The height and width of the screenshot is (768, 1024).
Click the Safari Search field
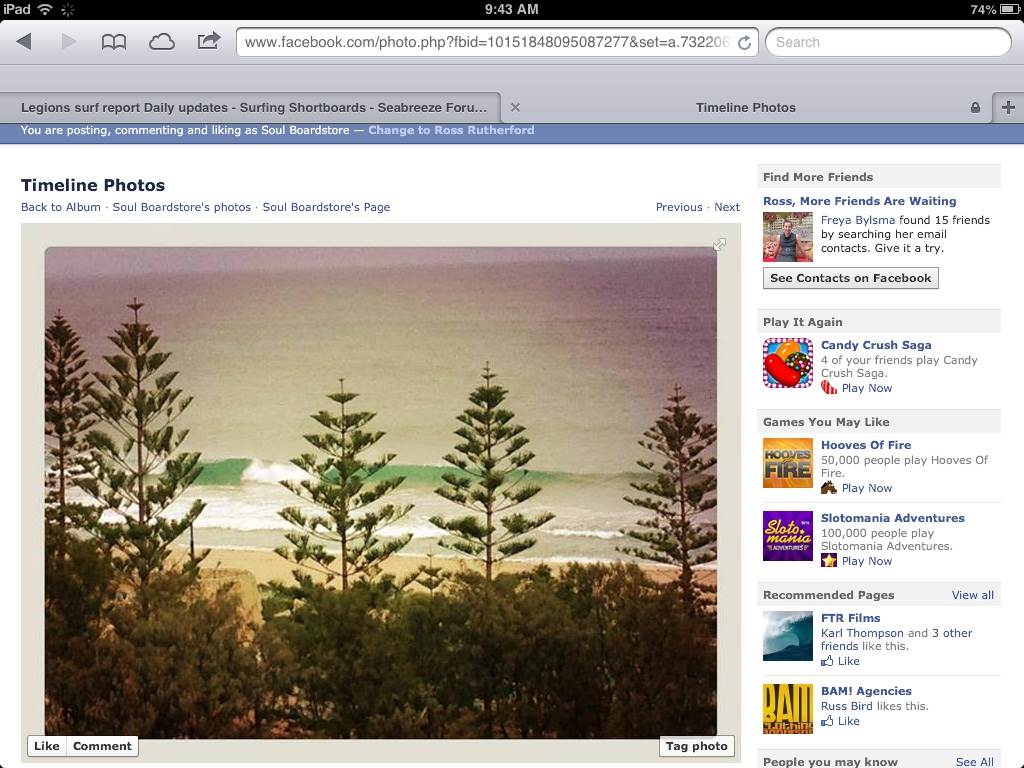click(x=888, y=42)
